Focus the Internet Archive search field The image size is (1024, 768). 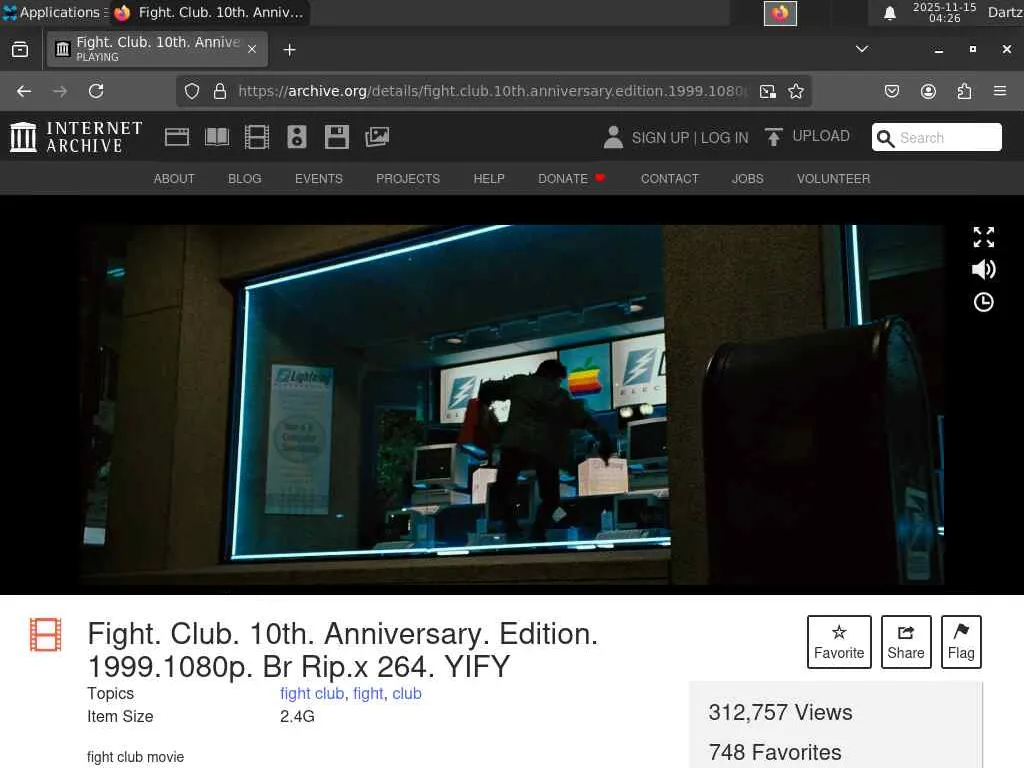(x=936, y=137)
